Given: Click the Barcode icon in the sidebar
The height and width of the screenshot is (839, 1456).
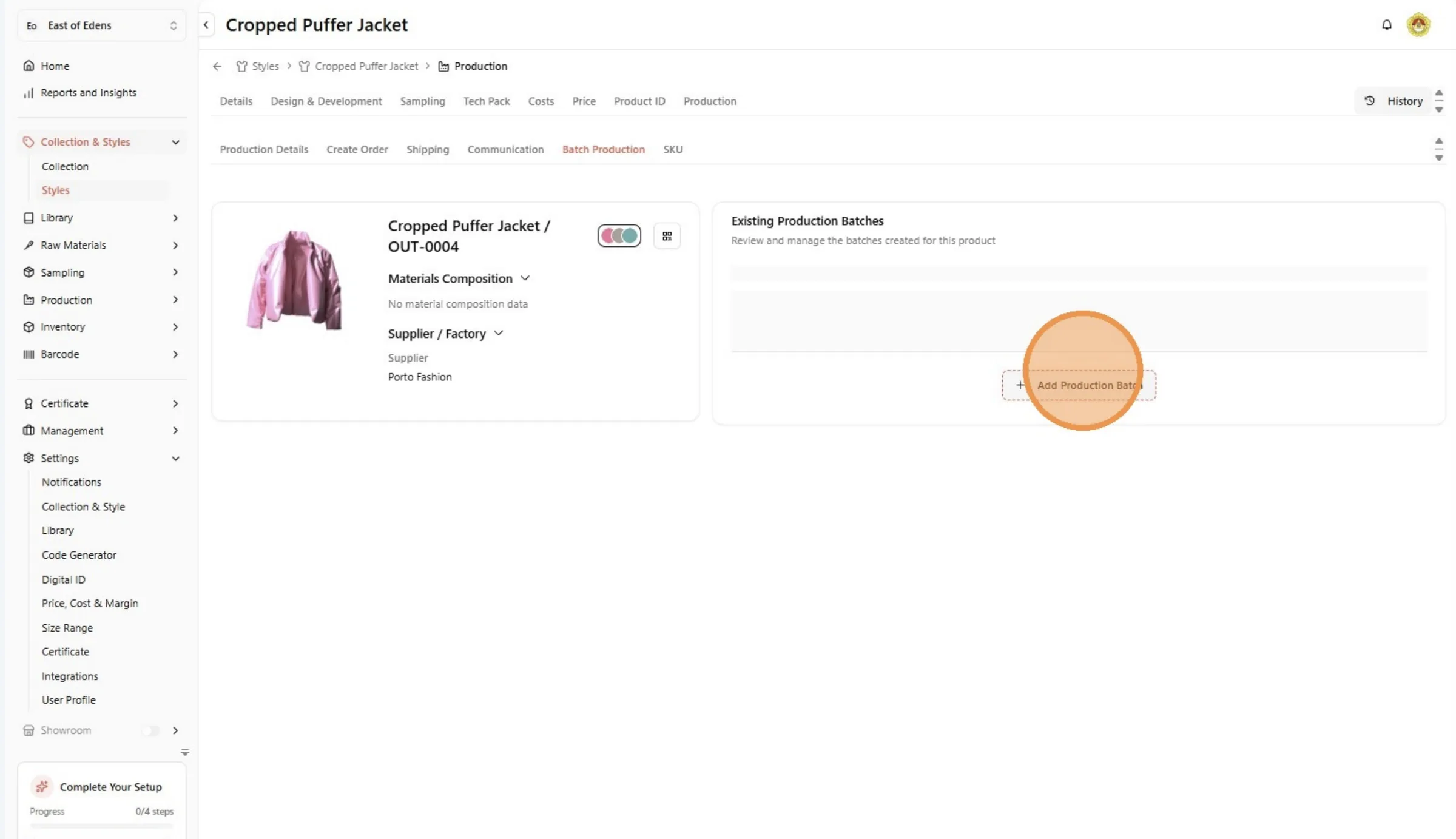Looking at the screenshot, I should click(x=29, y=354).
